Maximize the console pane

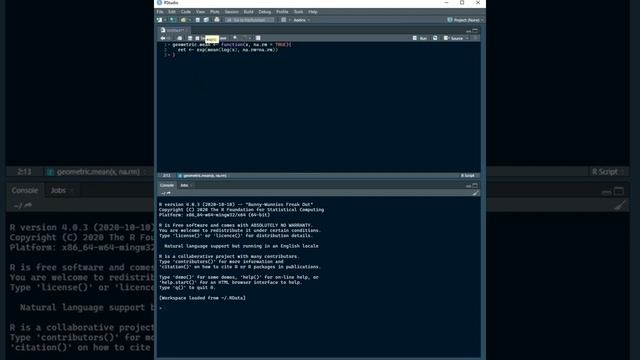tap(475, 186)
